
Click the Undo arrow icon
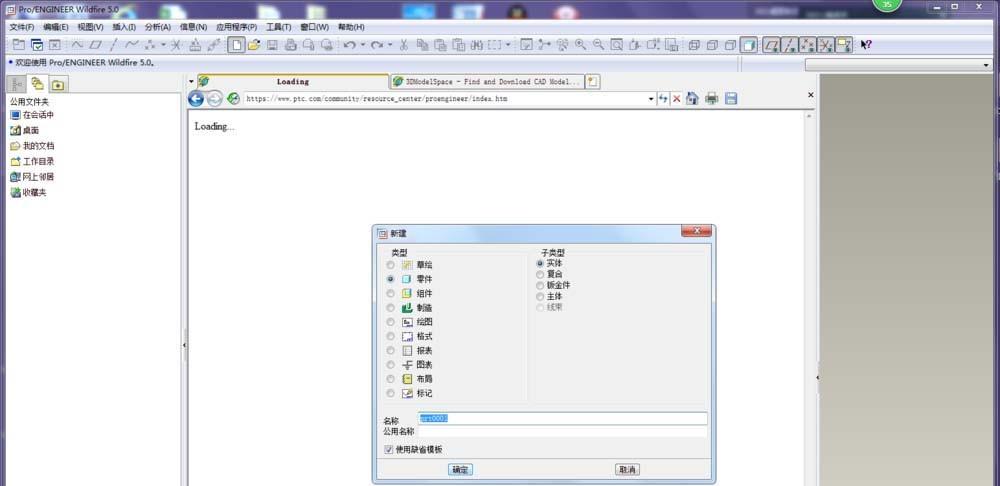349,45
